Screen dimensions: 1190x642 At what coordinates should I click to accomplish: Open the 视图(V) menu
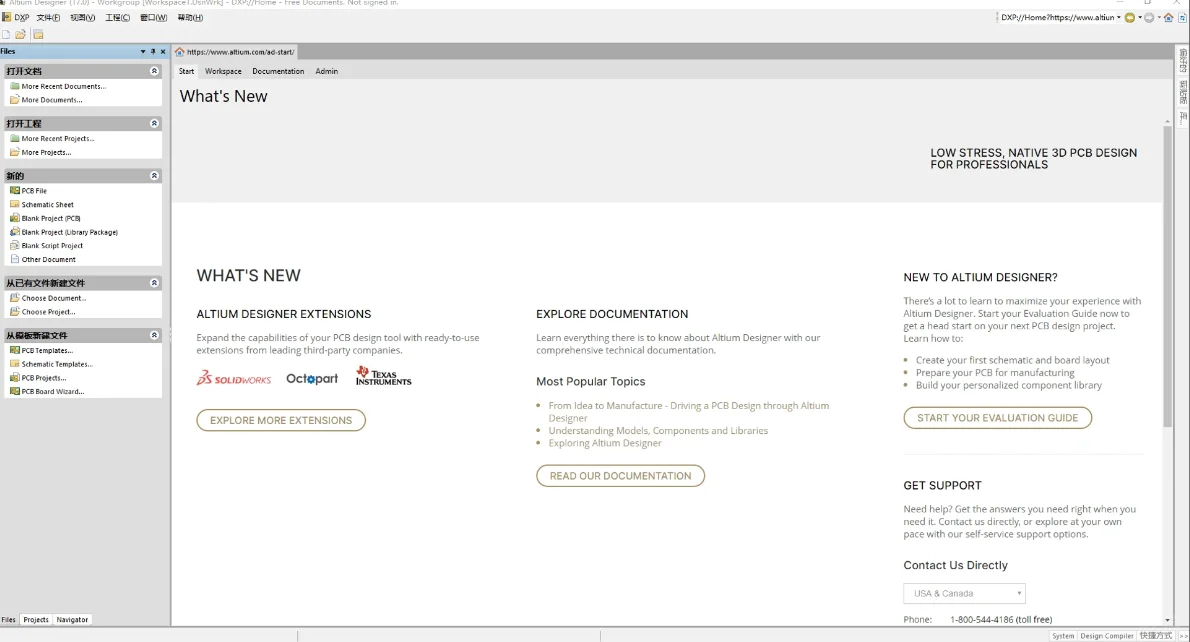tap(83, 17)
